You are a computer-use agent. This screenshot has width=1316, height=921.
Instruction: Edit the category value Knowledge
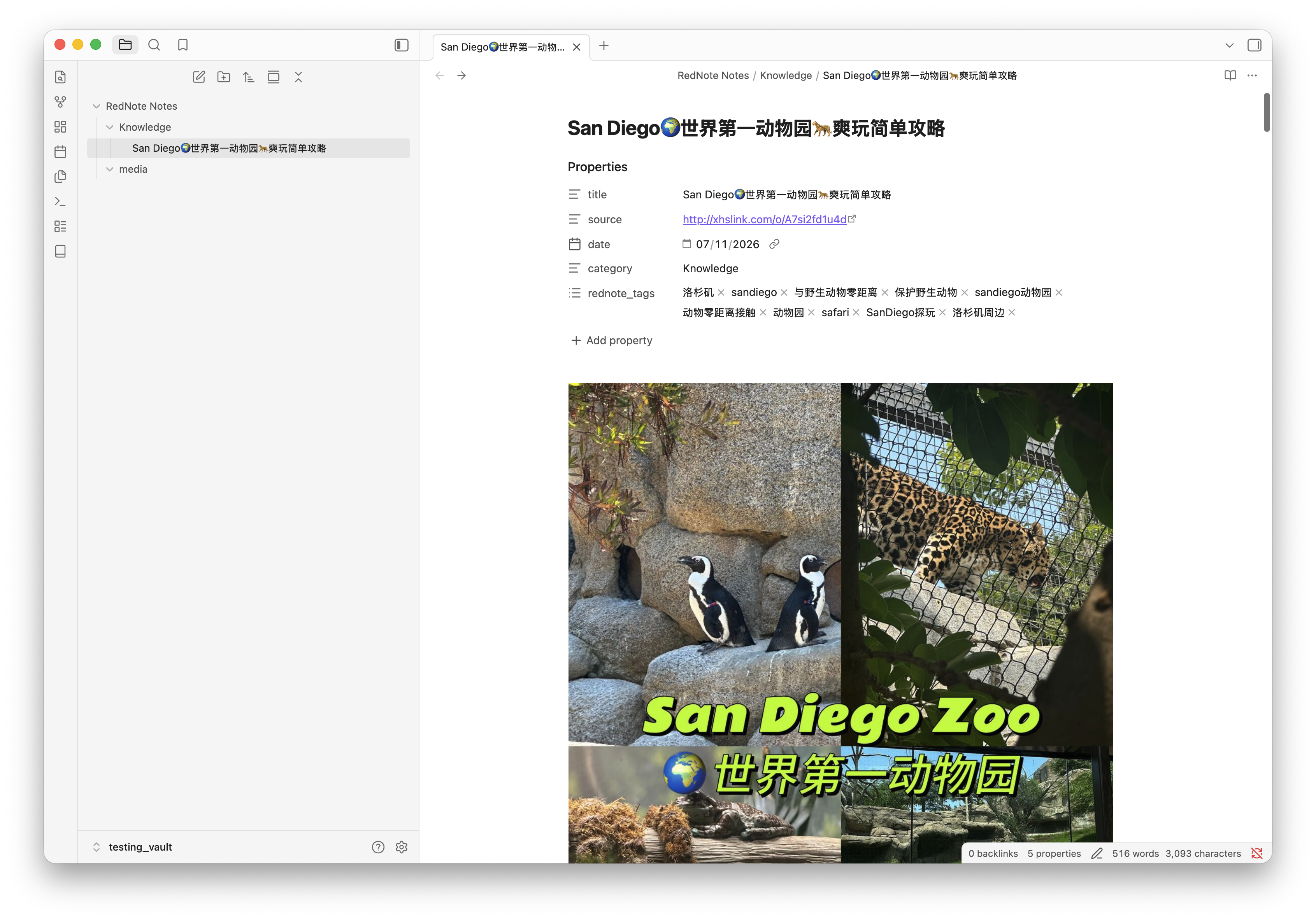click(x=710, y=269)
